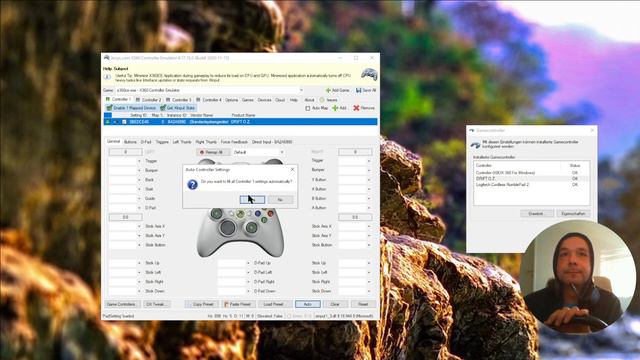
Task: Click the Product Name column header
Action: [x=244, y=115]
